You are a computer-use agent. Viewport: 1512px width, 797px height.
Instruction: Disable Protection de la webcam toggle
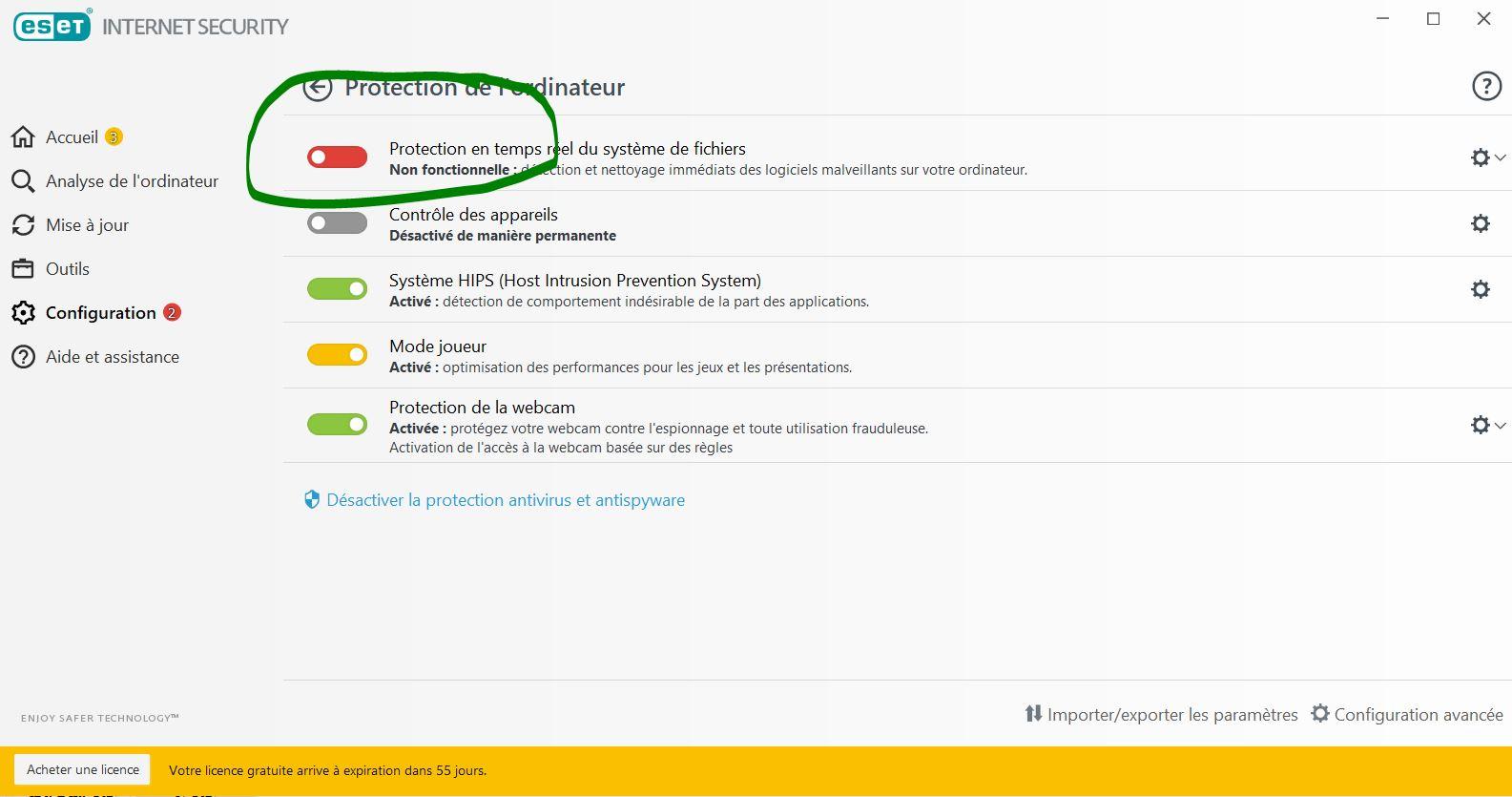coord(337,425)
